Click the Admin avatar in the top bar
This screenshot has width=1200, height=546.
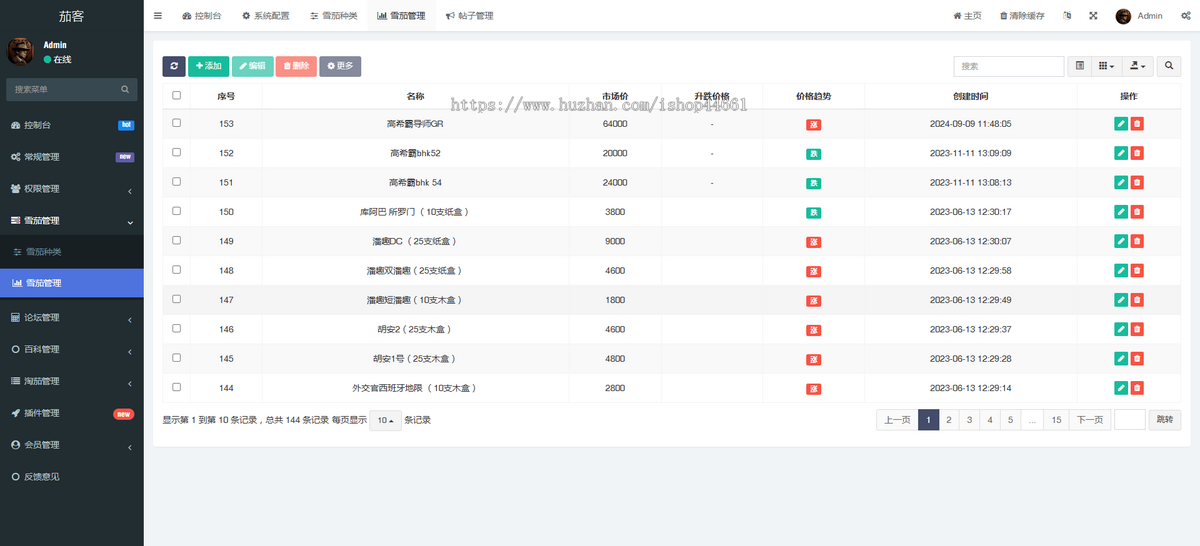pyautogui.click(x=1123, y=16)
